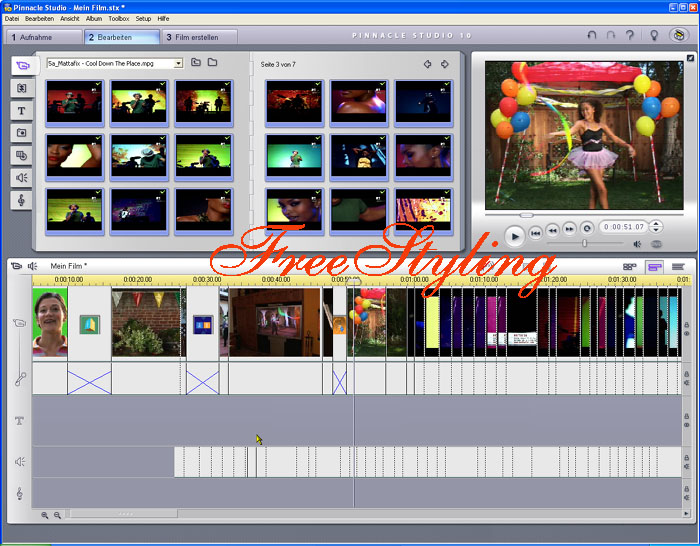Click the parent folder icon next to file dropdown
700x546 pixels.
coord(196,63)
